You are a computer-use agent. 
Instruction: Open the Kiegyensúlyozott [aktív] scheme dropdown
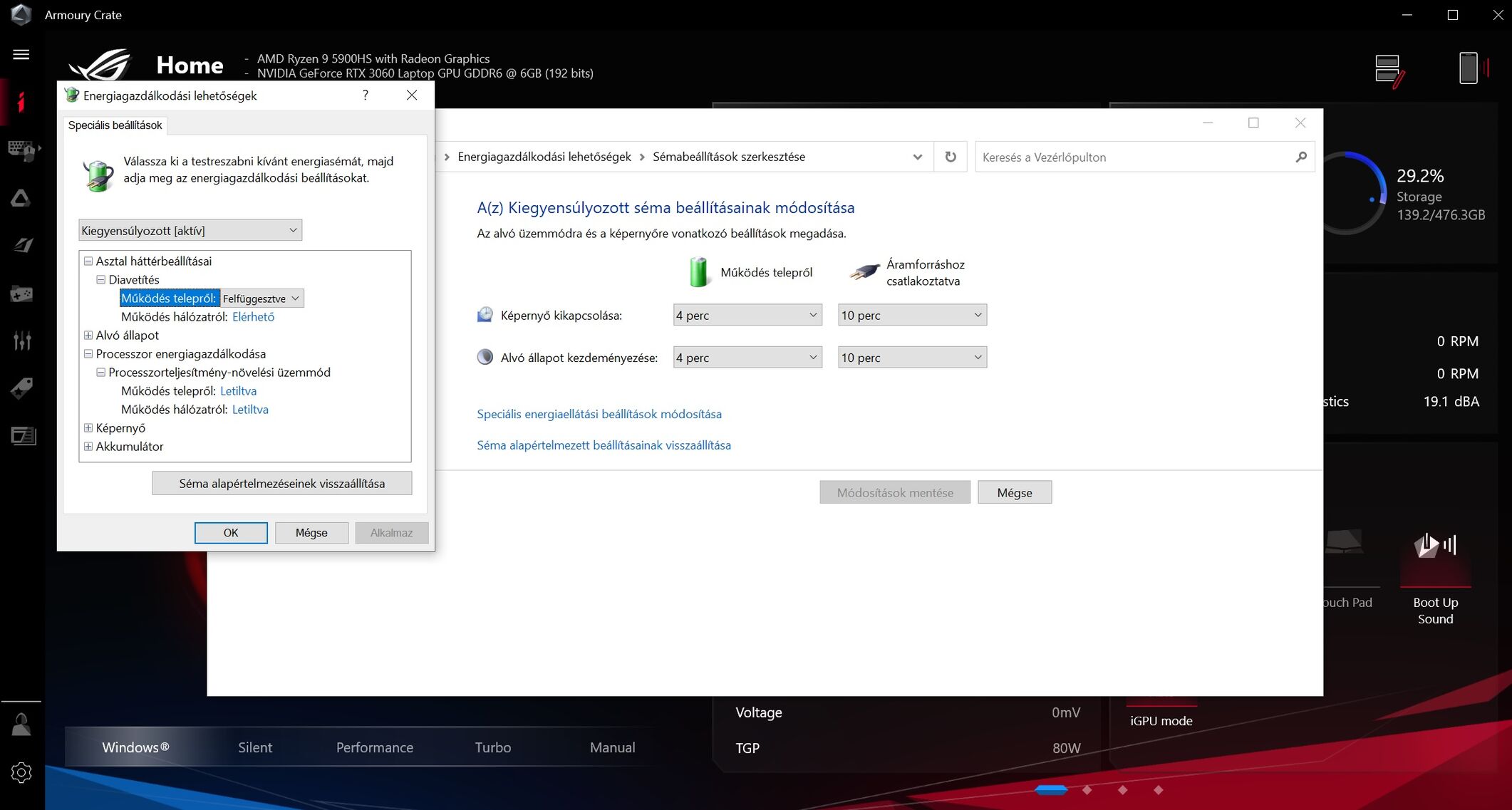pyautogui.click(x=190, y=230)
